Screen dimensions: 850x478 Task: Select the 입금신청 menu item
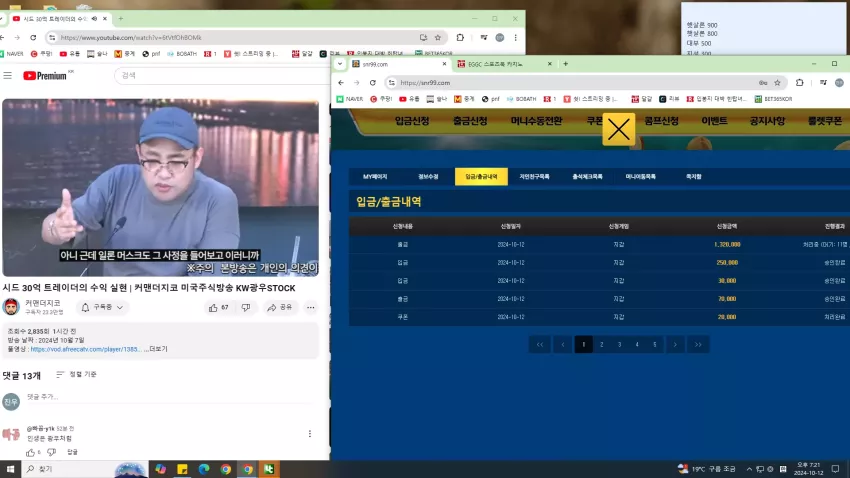tap(412, 121)
